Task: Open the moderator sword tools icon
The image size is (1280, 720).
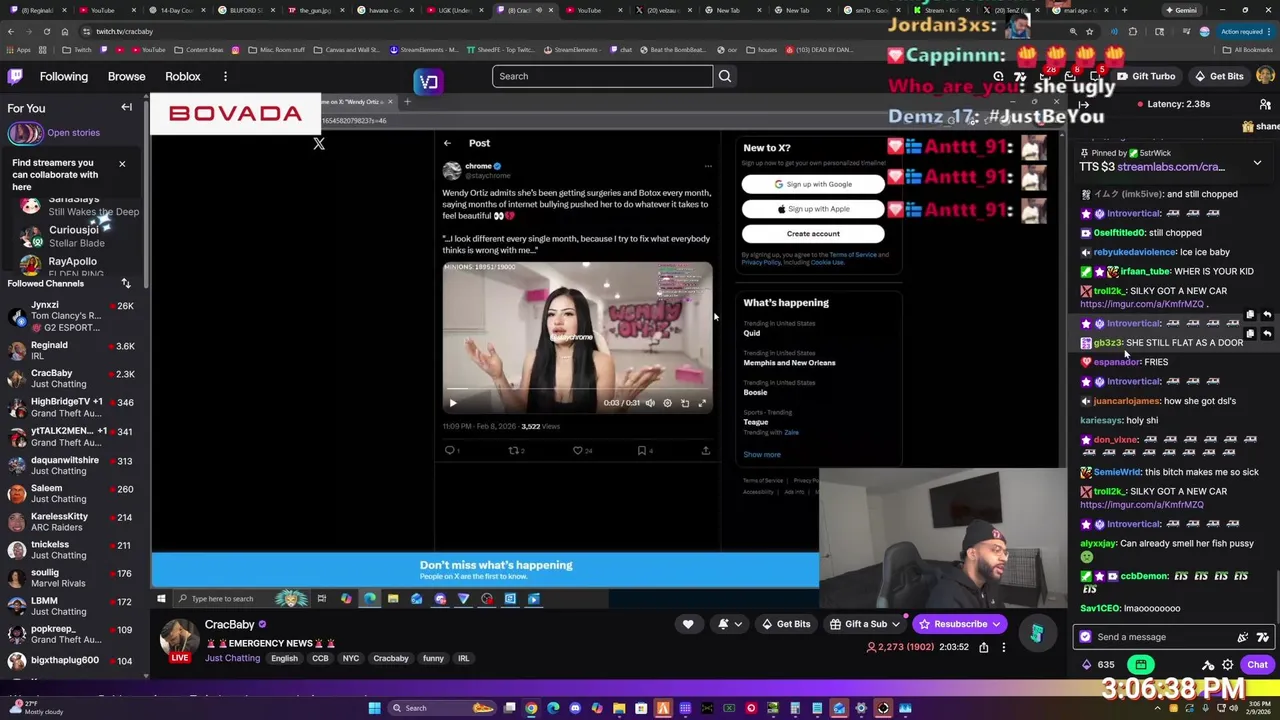Action: [1208, 665]
